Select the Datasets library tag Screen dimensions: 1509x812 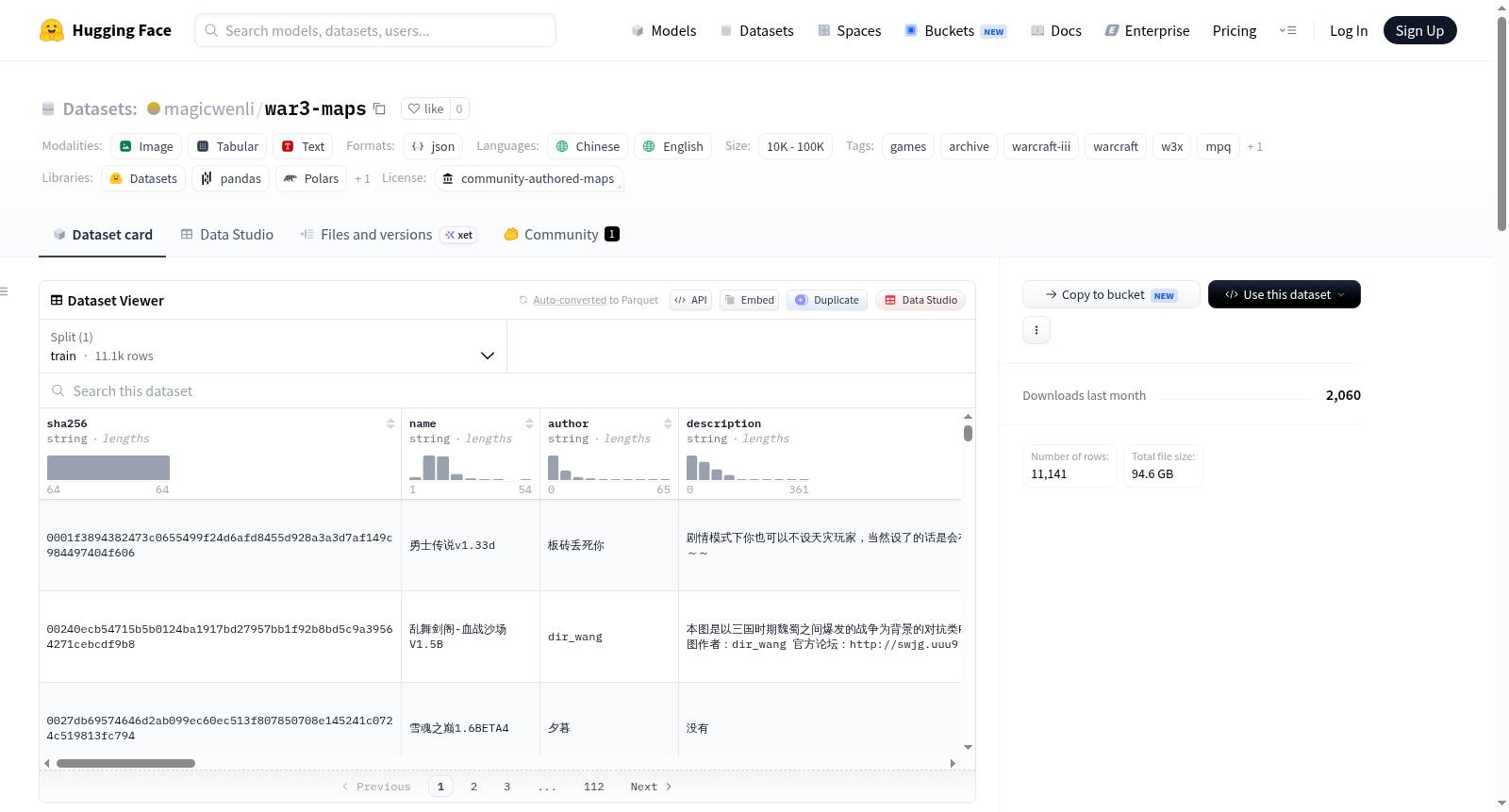click(x=143, y=178)
